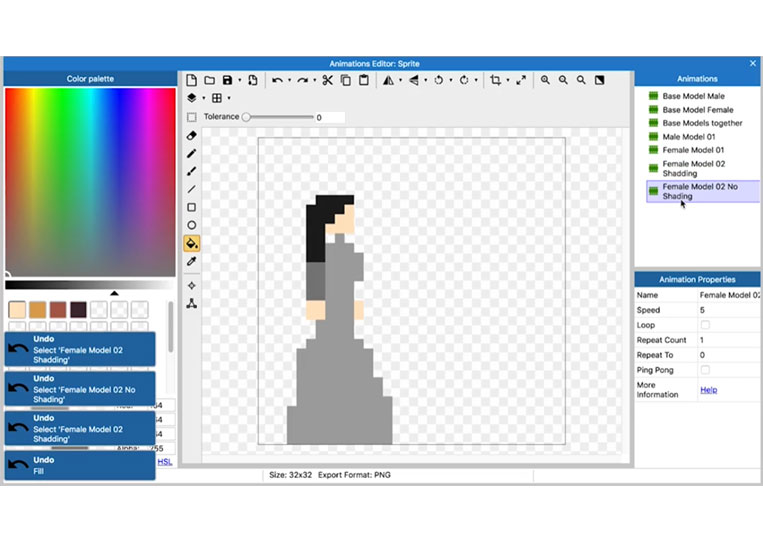
Task: Open the rotate counter-clockwise dropdown arrow
Action: [x=451, y=80]
